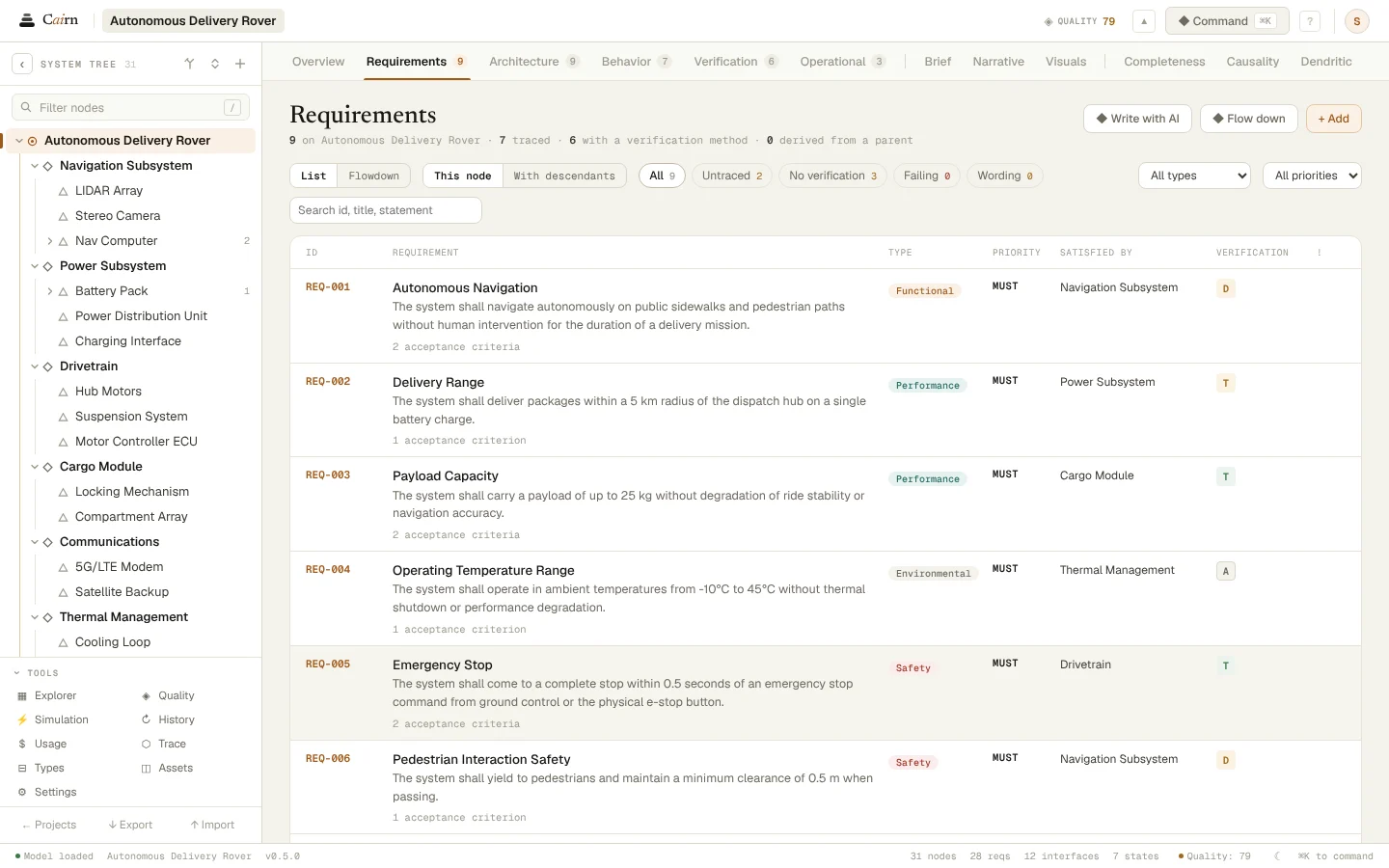Switch the view to Flowdown
Viewport: 1389px width, 868px height.
[374, 176]
